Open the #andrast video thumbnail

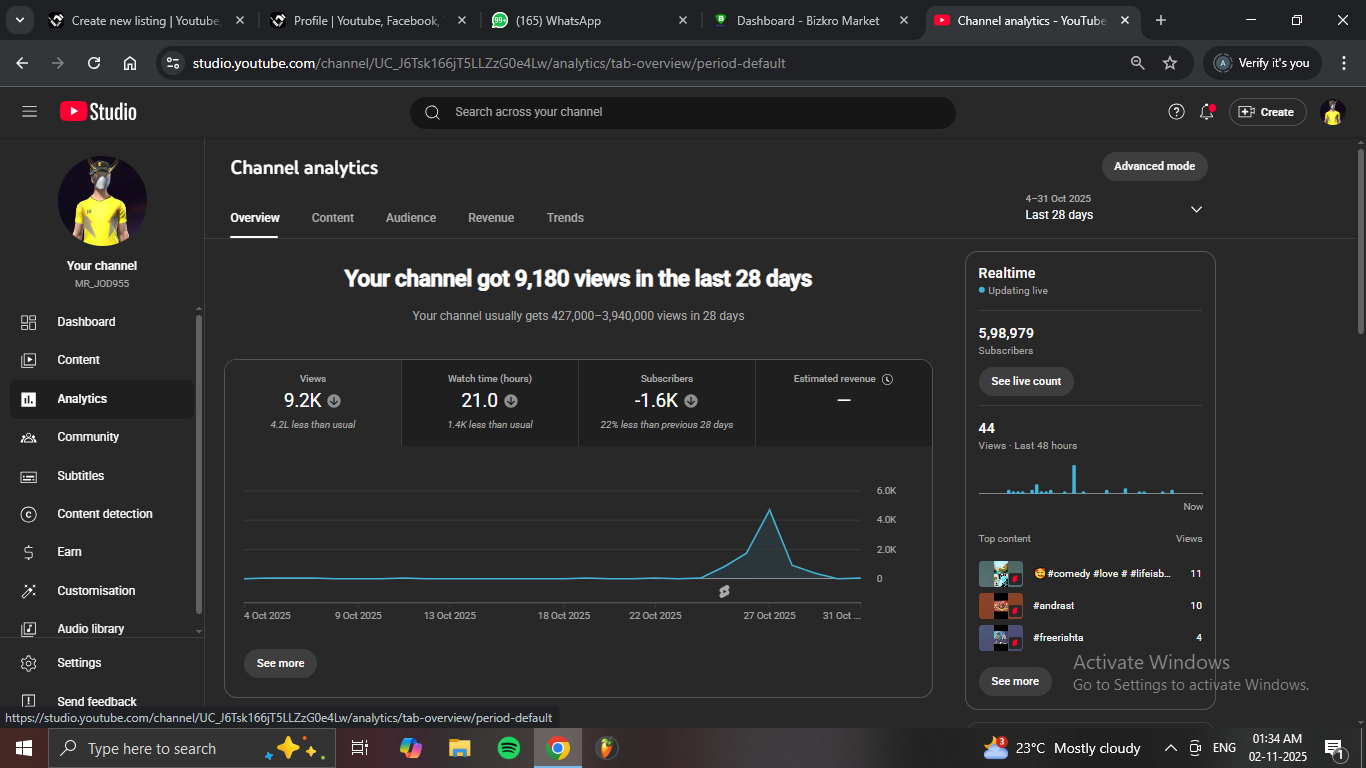(1000, 606)
